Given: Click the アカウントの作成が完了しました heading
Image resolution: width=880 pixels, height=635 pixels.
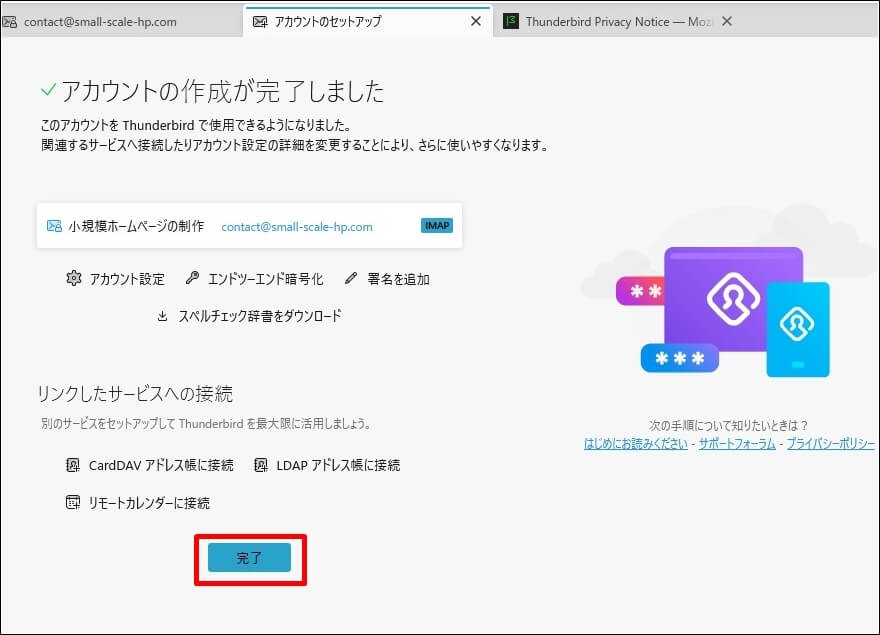Looking at the screenshot, I should point(222,91).
